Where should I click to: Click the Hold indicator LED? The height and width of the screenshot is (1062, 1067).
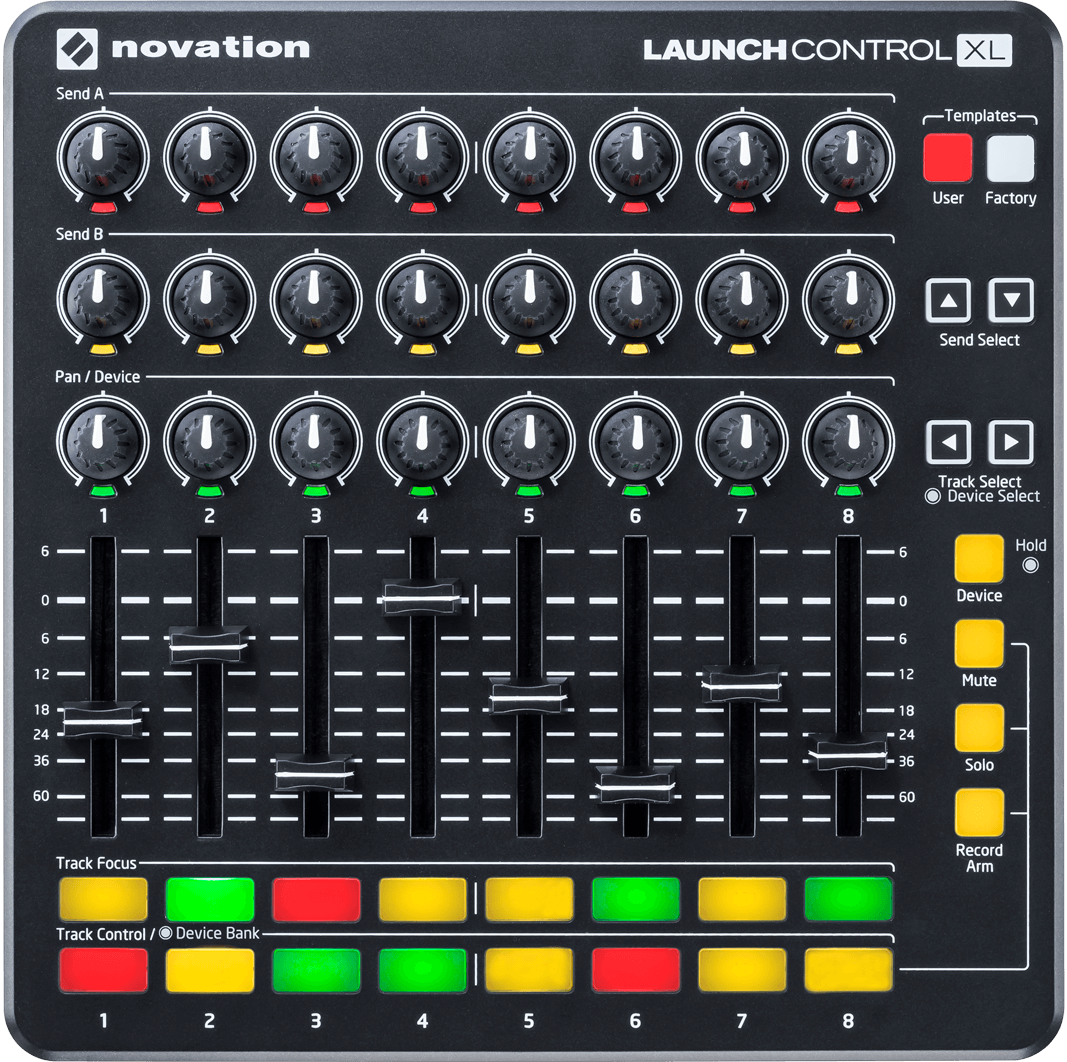coord(1031,565)
